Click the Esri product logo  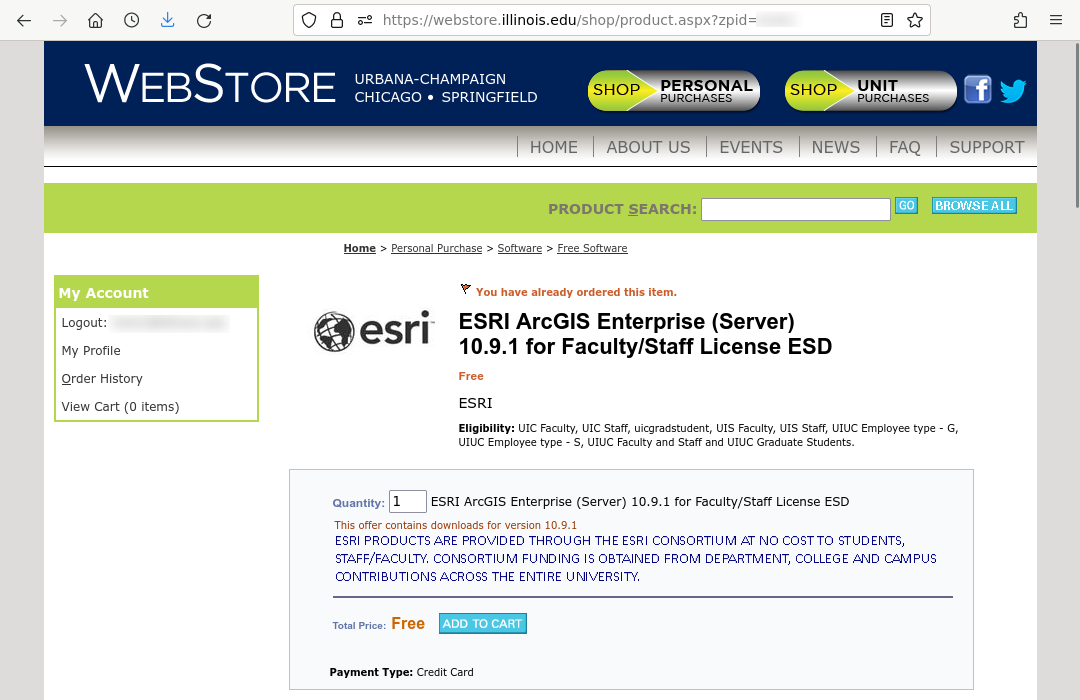tap(374, 331)
